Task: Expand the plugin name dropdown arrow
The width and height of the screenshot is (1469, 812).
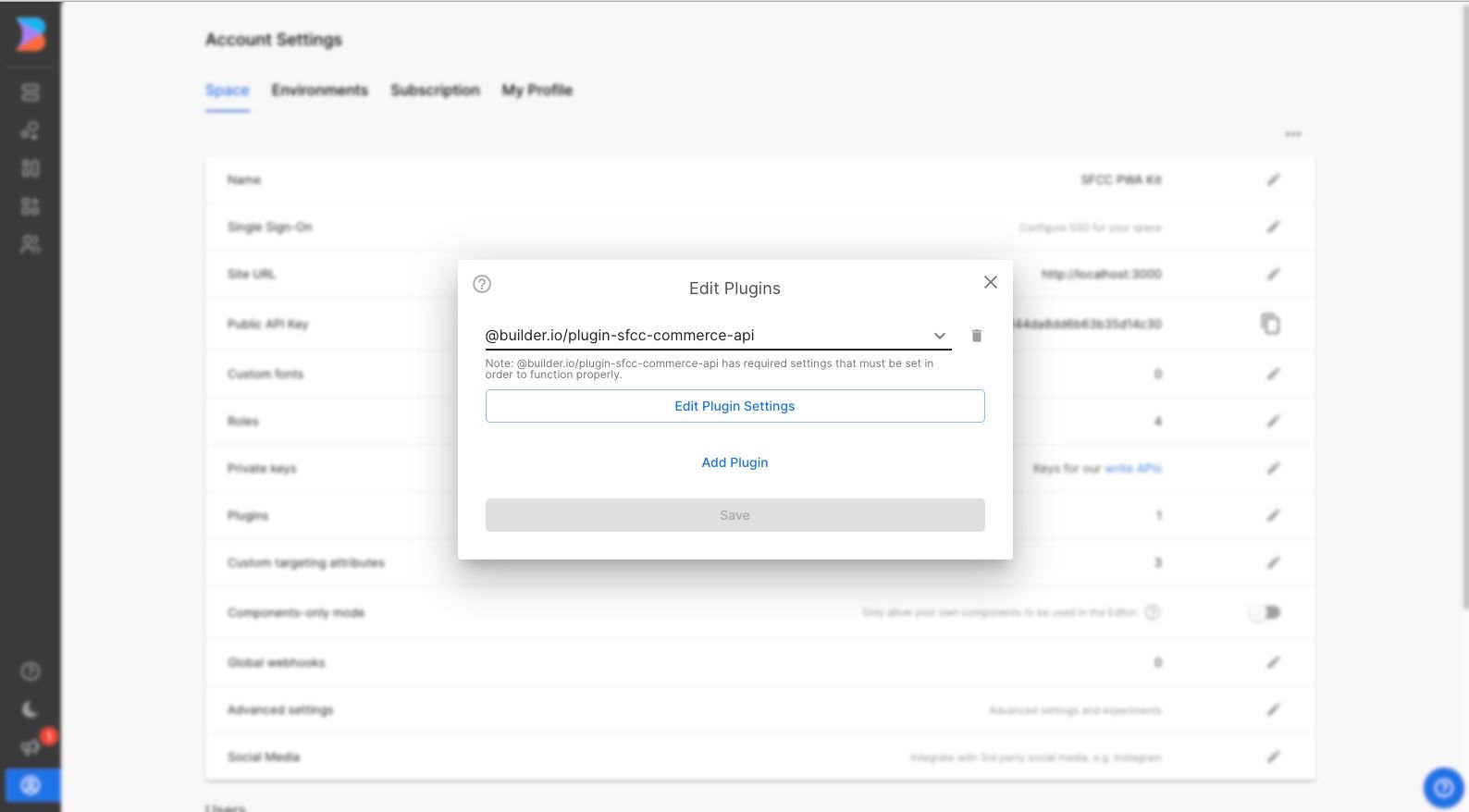Action: [940, 336]
